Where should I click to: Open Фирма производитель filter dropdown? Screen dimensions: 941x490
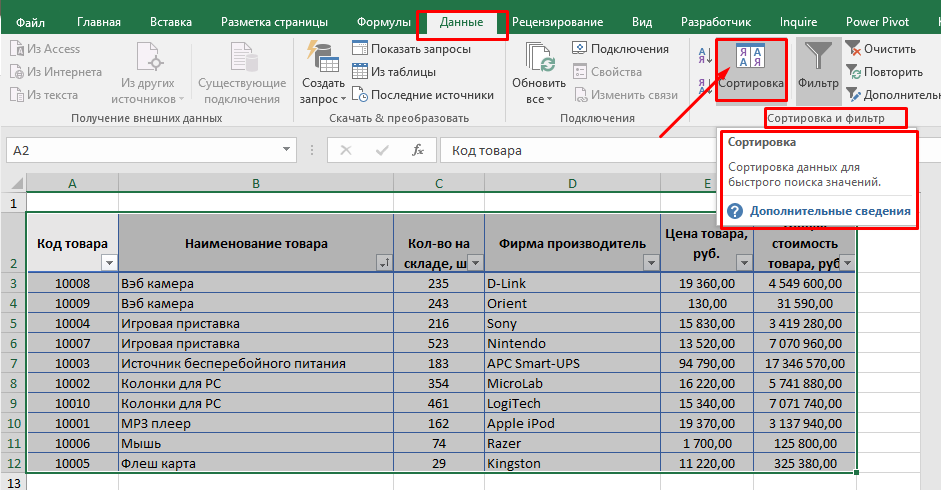point(651,262)
